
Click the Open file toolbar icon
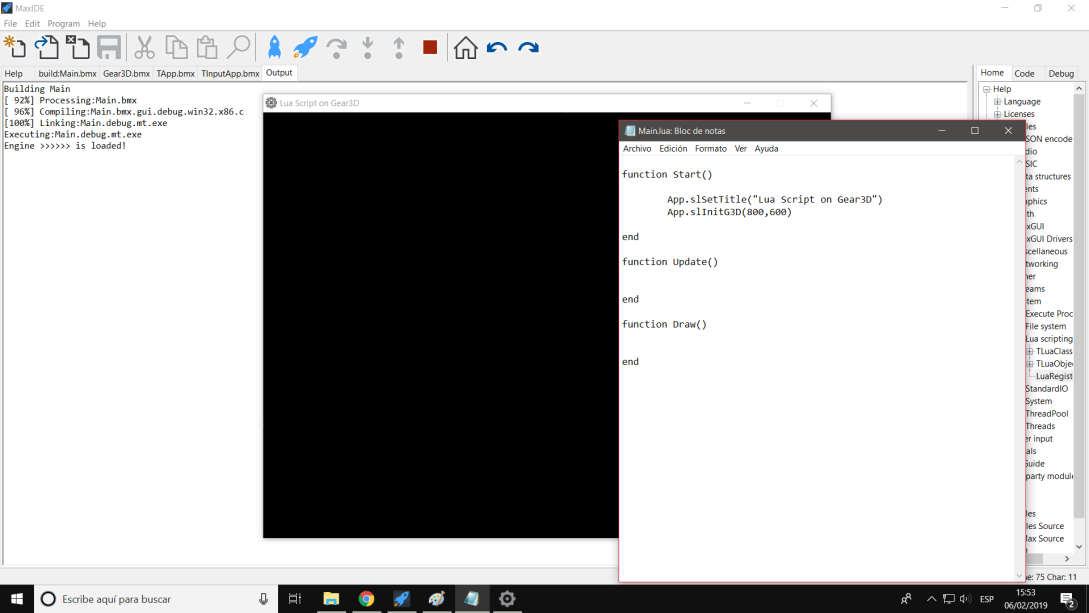click(47, 47)
